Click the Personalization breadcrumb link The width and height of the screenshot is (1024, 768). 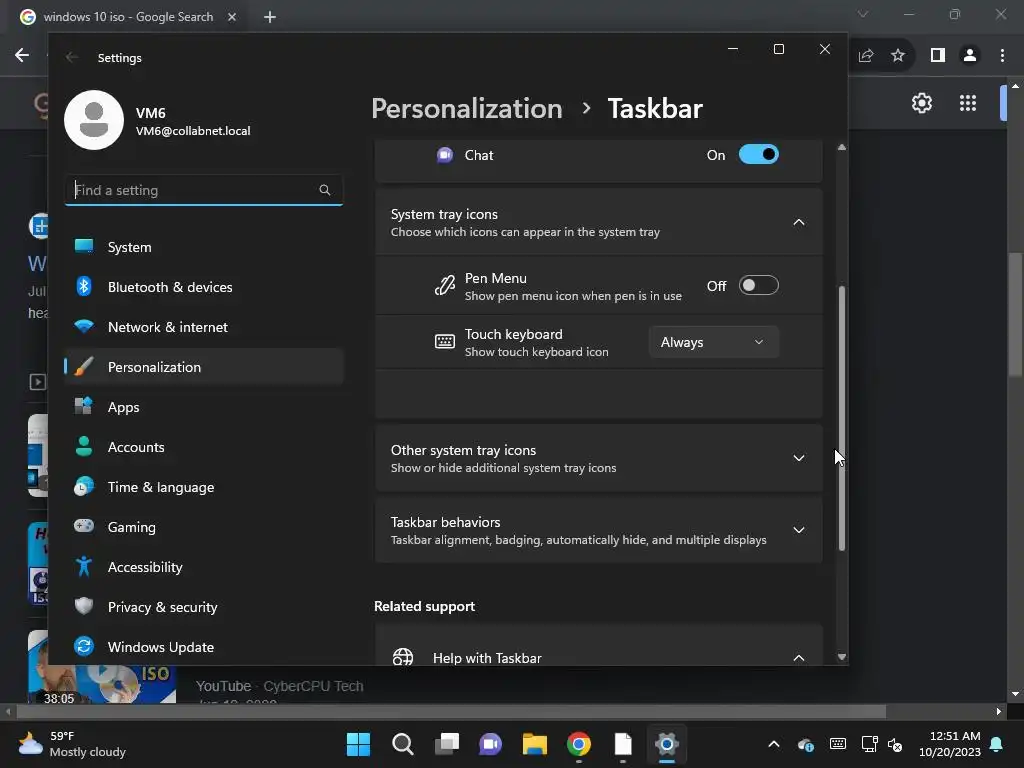tap(466, 108)
